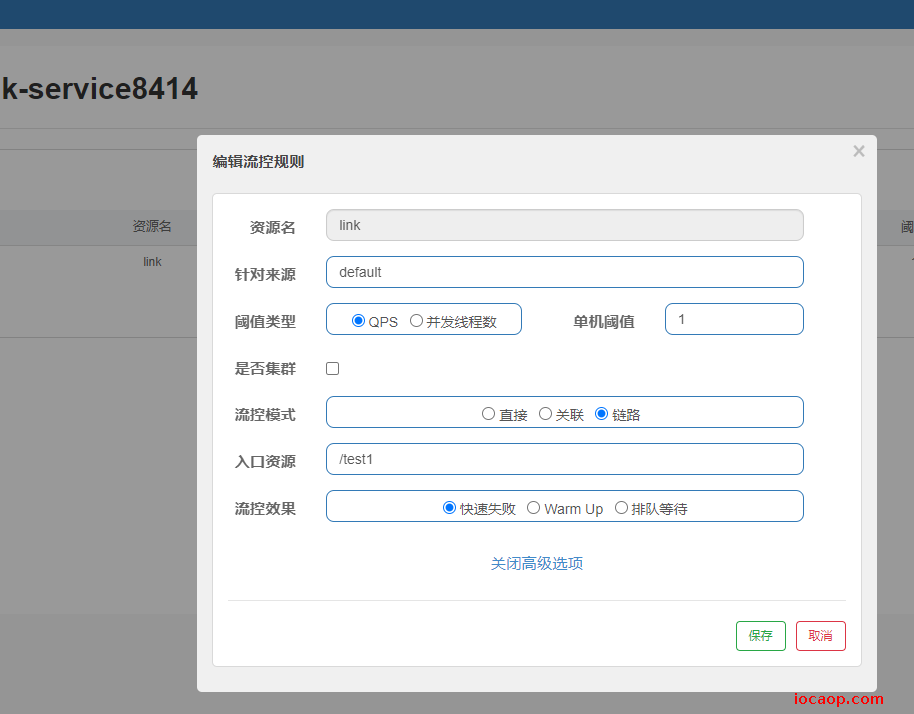Image resolution: width=914 pixels, height=714 pixels.
Task: Toggle the 是否集群 checkbox
Action: tap(332, 368)
